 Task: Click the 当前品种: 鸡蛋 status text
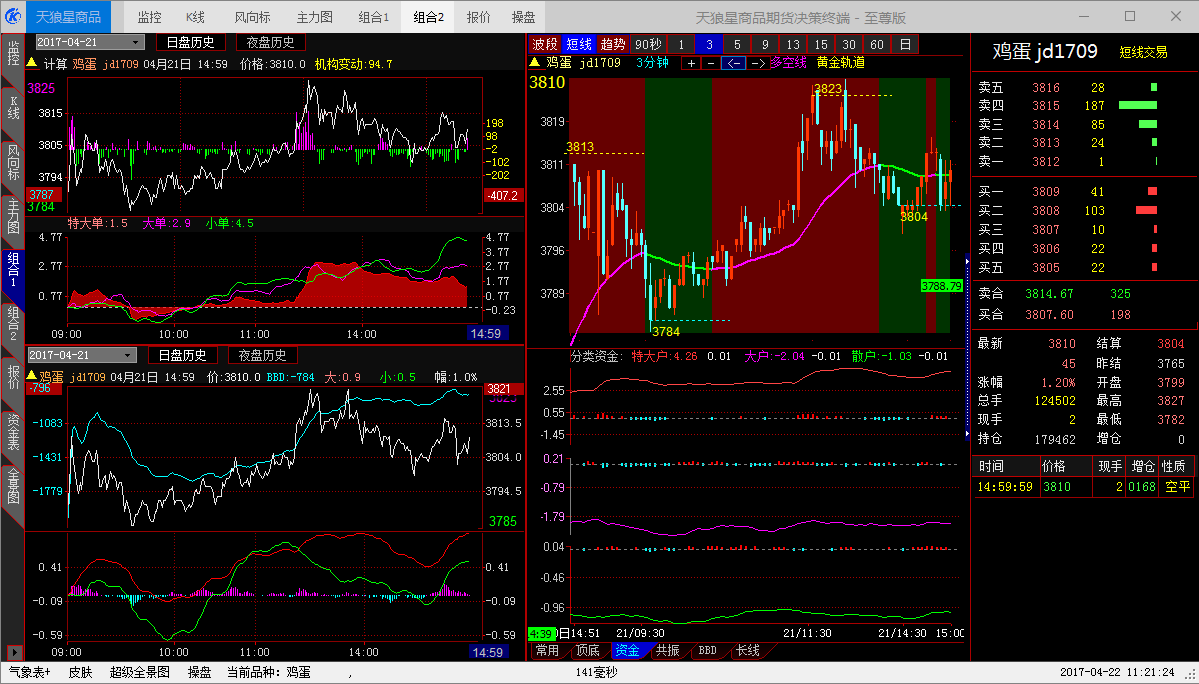[268, 673]
